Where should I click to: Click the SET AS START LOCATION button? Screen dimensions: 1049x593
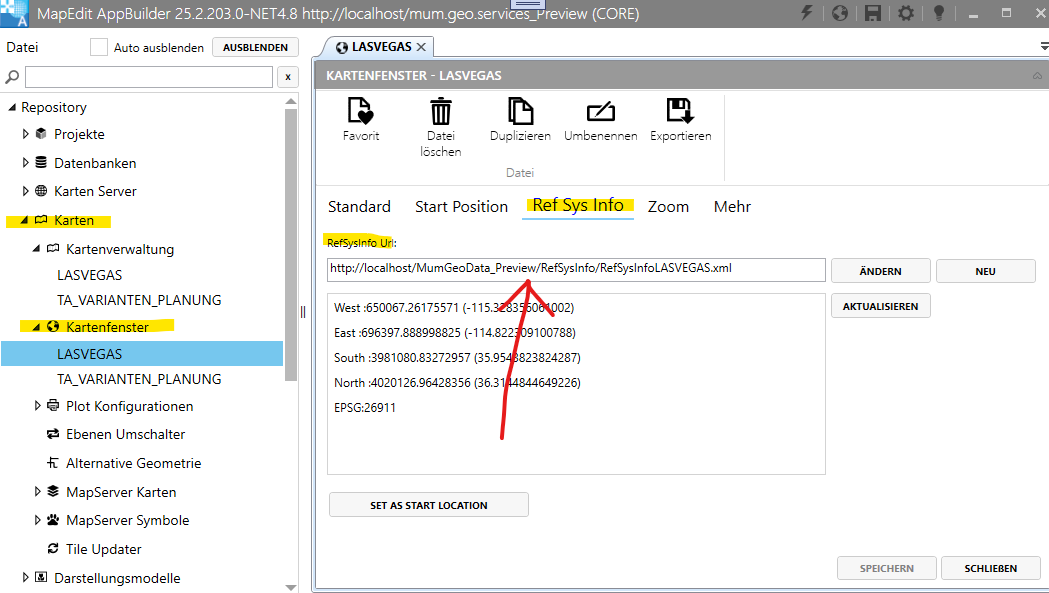click(x=428, y=505)
